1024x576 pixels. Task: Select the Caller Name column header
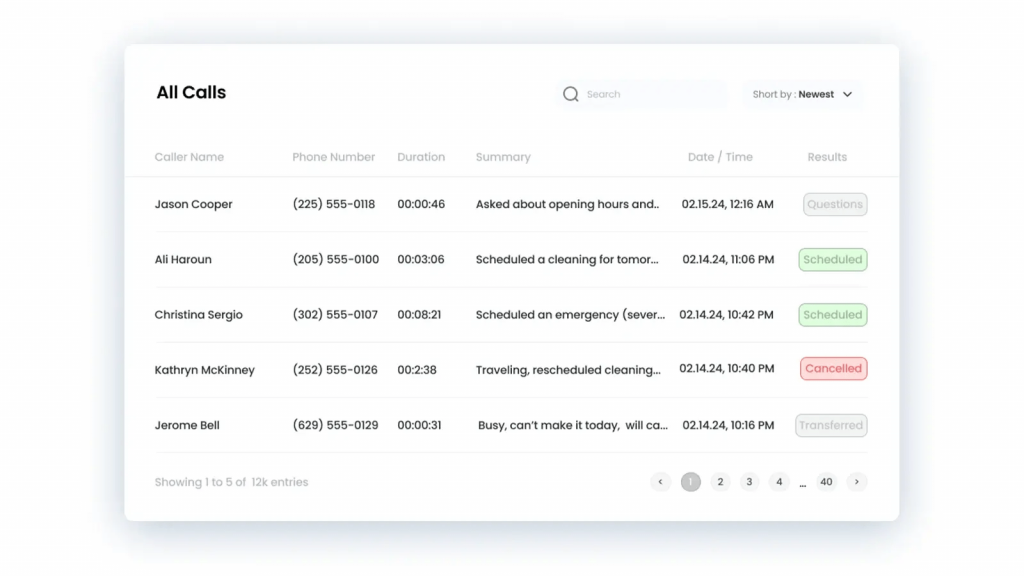click(189, 157)
